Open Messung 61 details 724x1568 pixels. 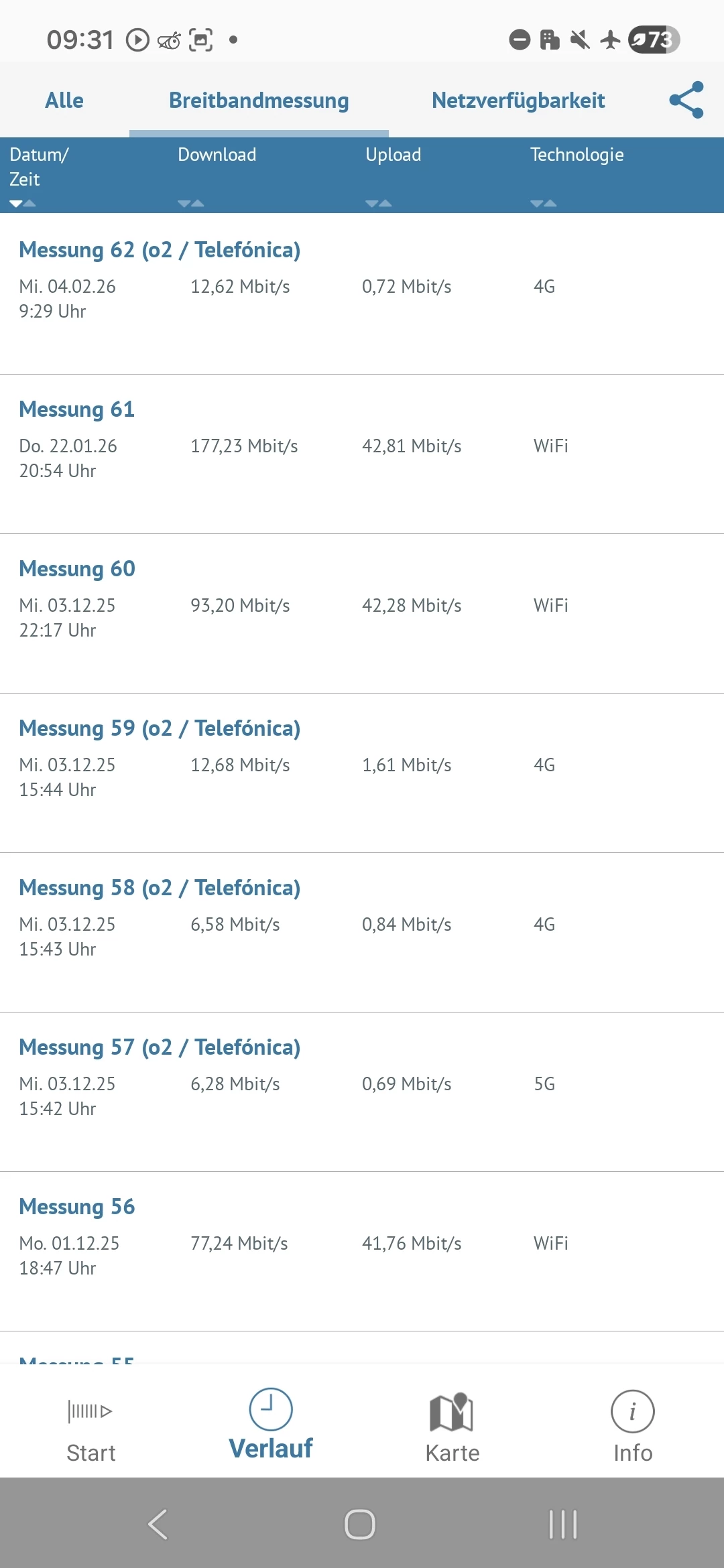pyautogui.click(x=362, y=454)
